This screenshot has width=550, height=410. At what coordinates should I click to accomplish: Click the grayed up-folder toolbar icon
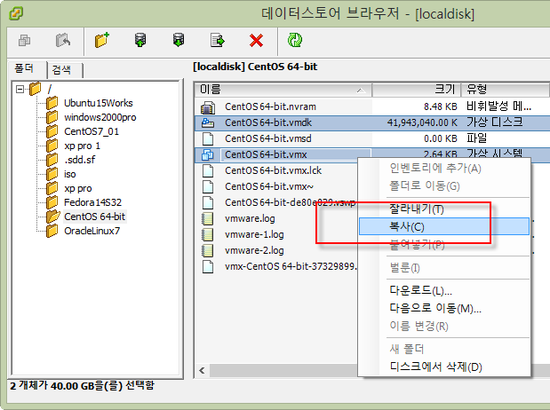(x=63, y=40)
